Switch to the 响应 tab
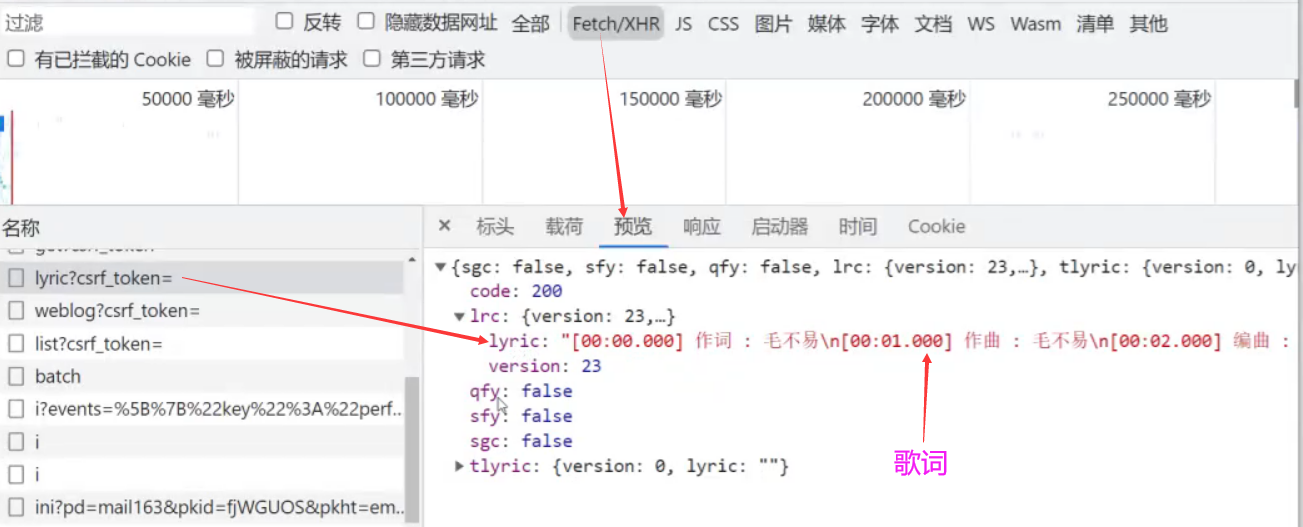The width and height of the screenshot is (1303, 527). (x=702, y=227)
